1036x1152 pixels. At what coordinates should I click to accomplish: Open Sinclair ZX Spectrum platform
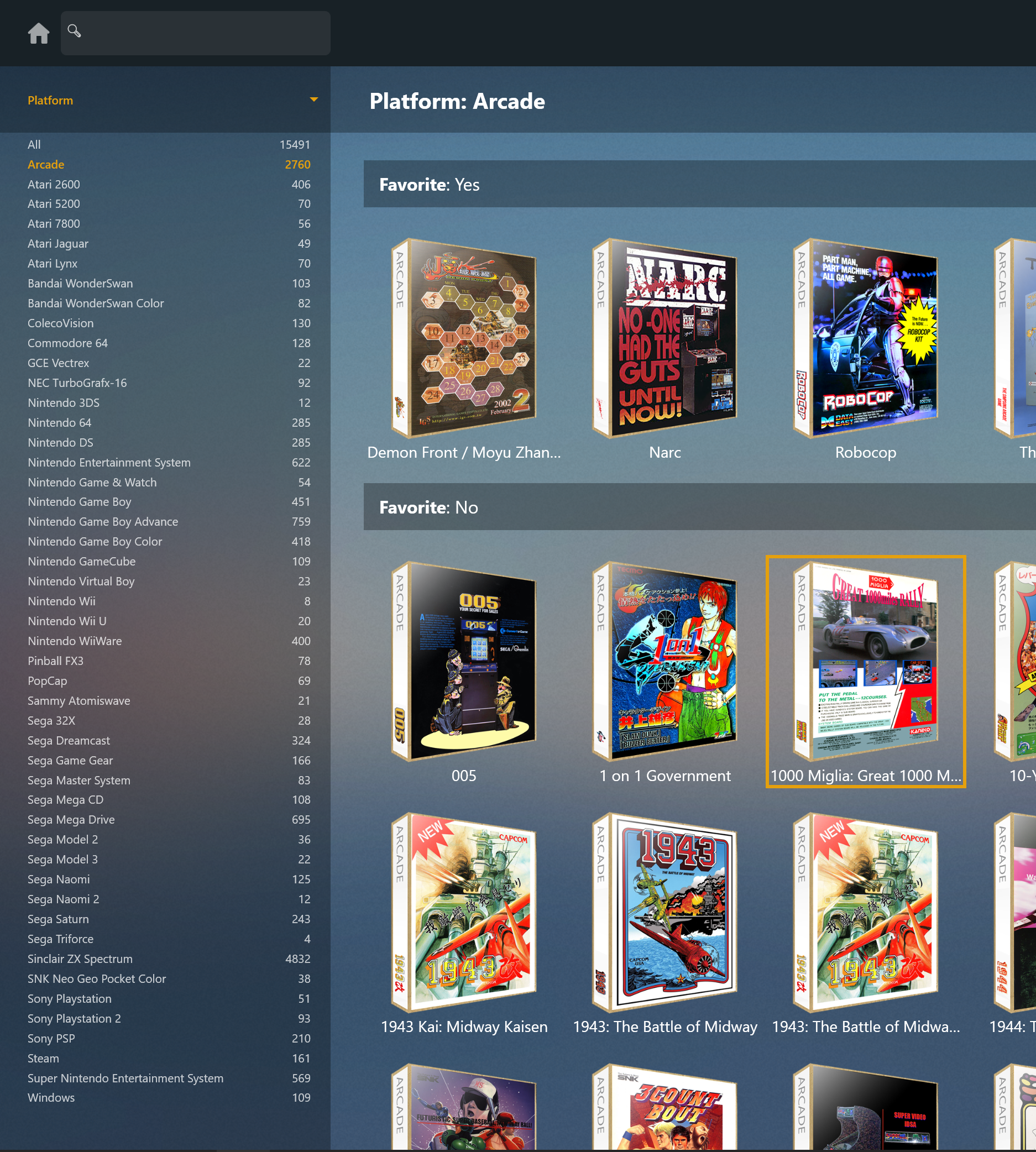click(169, 960)
